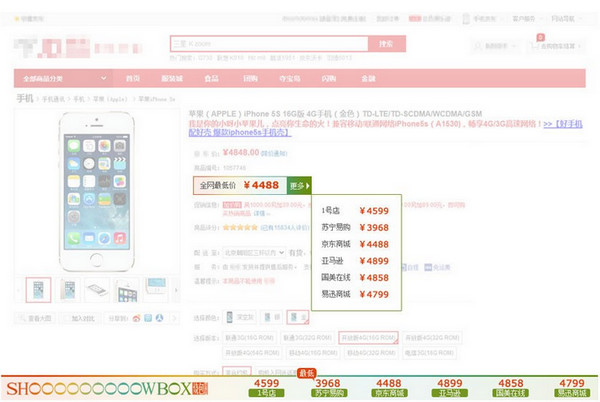The height and width of the screenshot is (402, 600).
Task: Click the five-star product rating
Action: (x=240, y=228)
